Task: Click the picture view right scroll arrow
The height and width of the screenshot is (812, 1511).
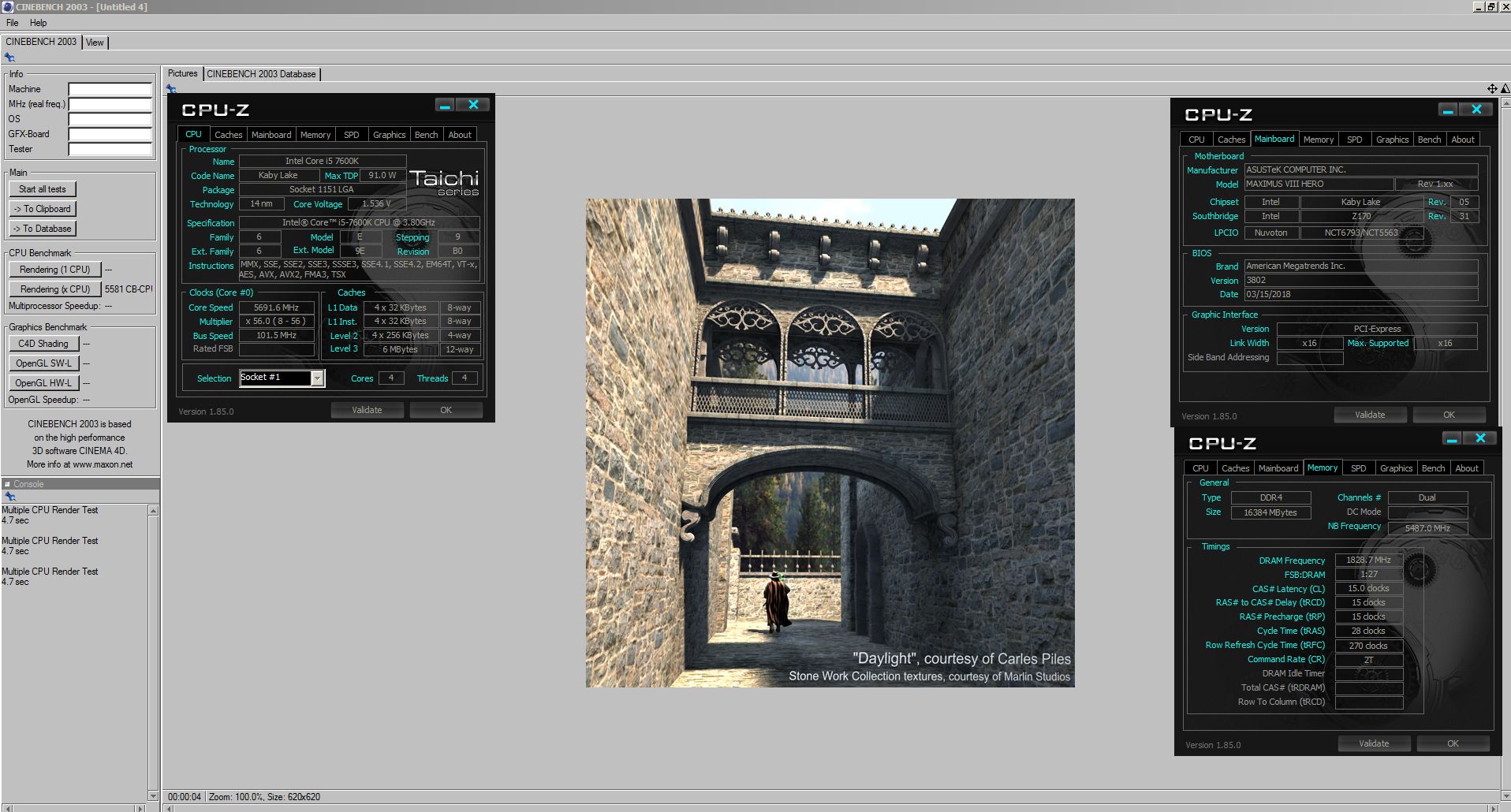Action: pyautogui.click(x=1494, y=808)
